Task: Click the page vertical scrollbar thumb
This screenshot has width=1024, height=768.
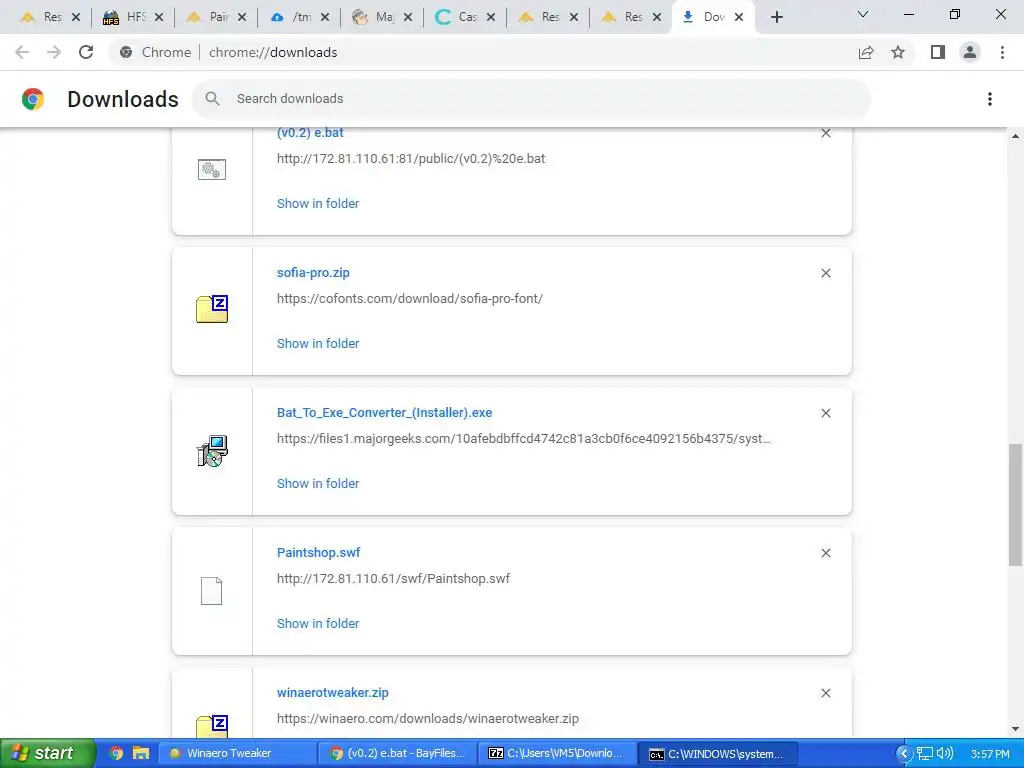Action: point(1015,504)
